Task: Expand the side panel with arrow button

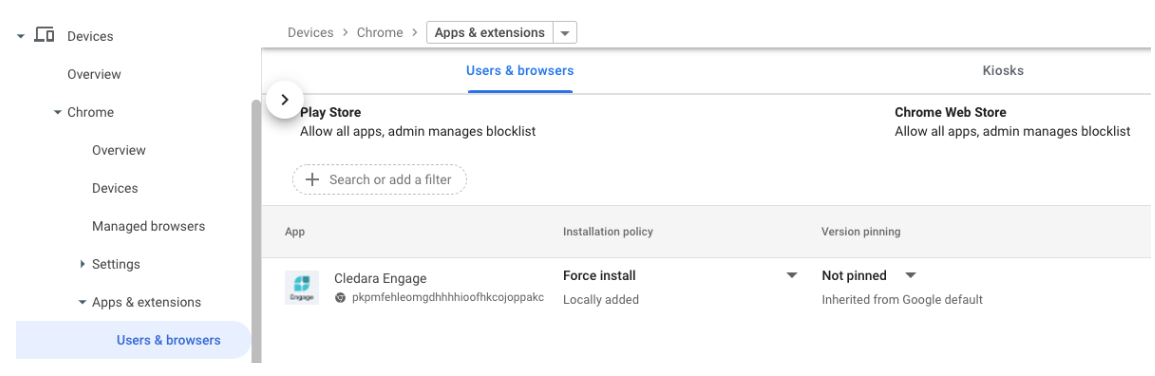Action: (x=285, y=100)
